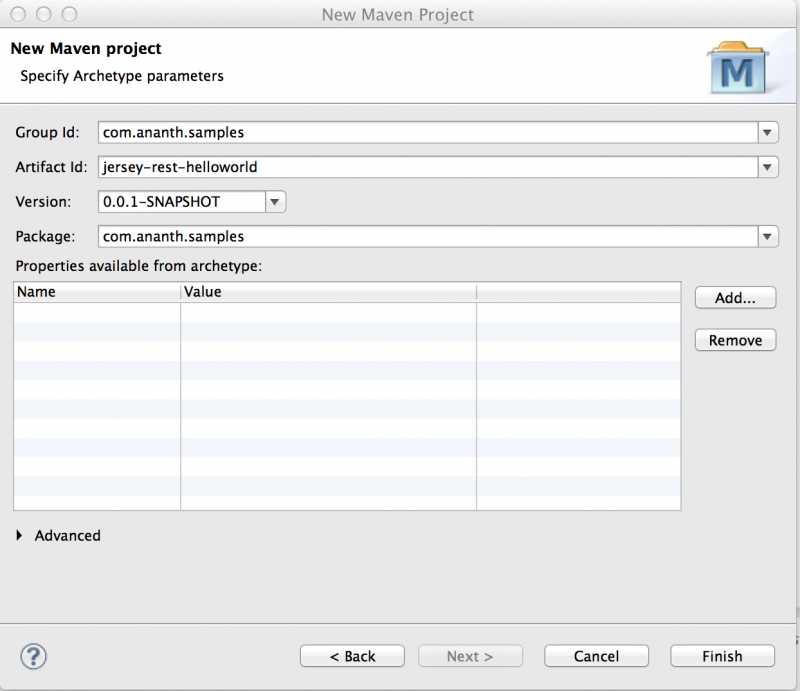The image size is (800, 691).
Task: Open the Artifact Id dropdown arrow
Action: pyautogui.click(x=768, y=167)
